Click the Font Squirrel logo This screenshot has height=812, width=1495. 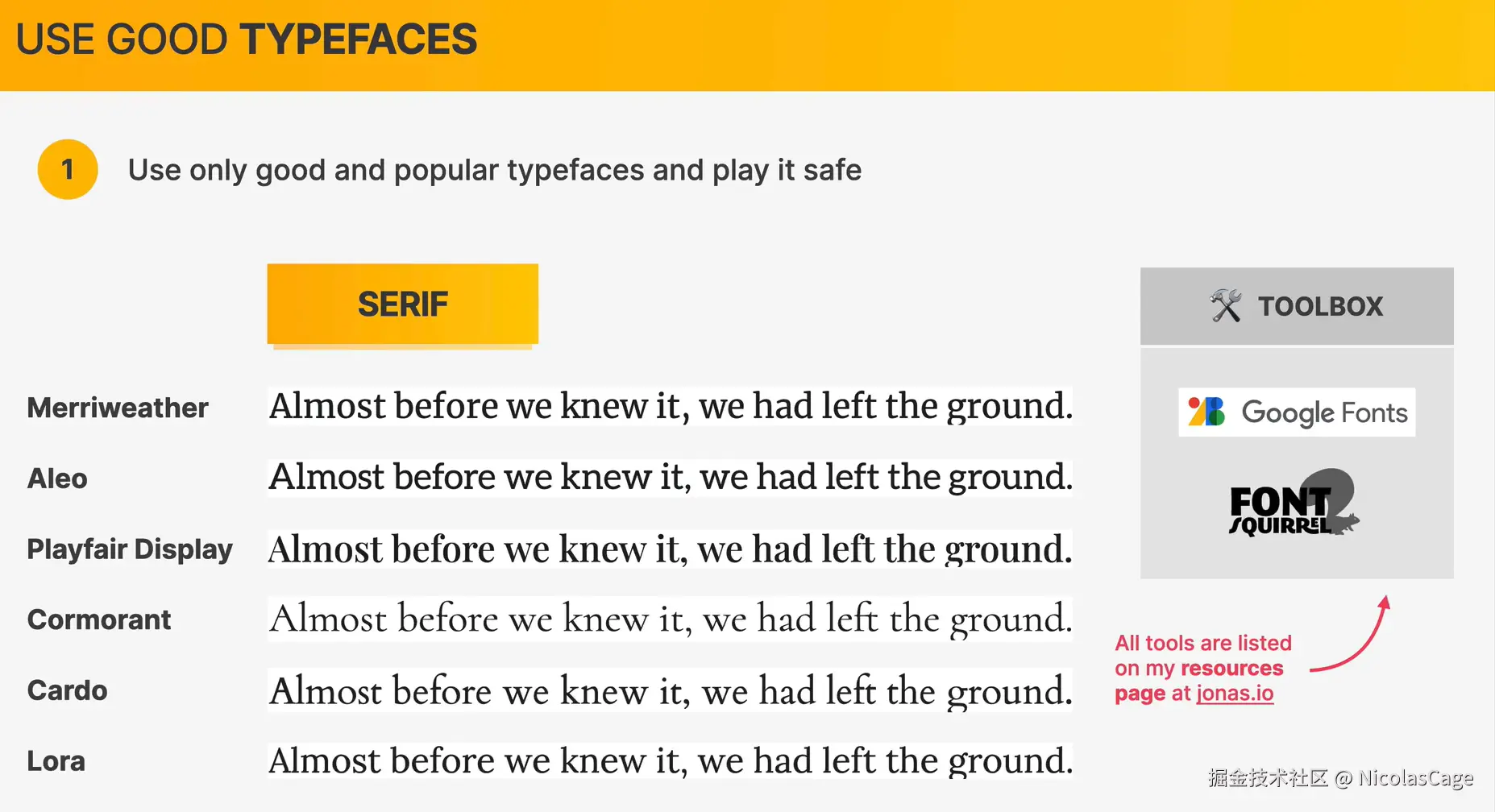(1293, 505)
